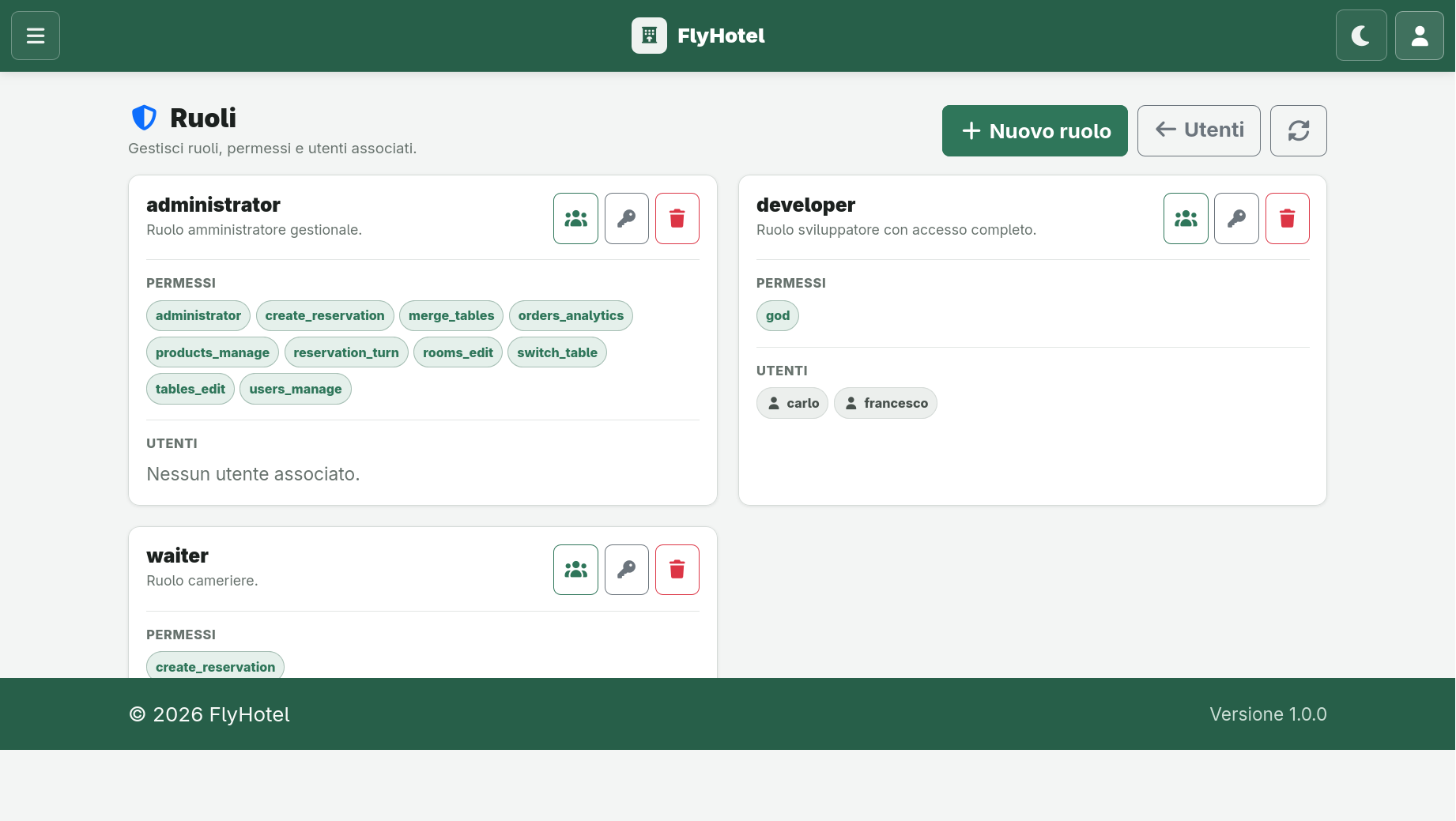Viewport: 1456px width, 821px height.
Task: Delete the administrator role
Action: [677, 219]
